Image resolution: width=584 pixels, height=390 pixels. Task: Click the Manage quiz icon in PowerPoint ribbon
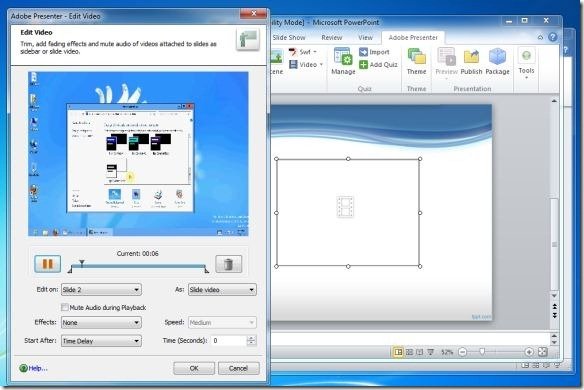pos(343,56)
